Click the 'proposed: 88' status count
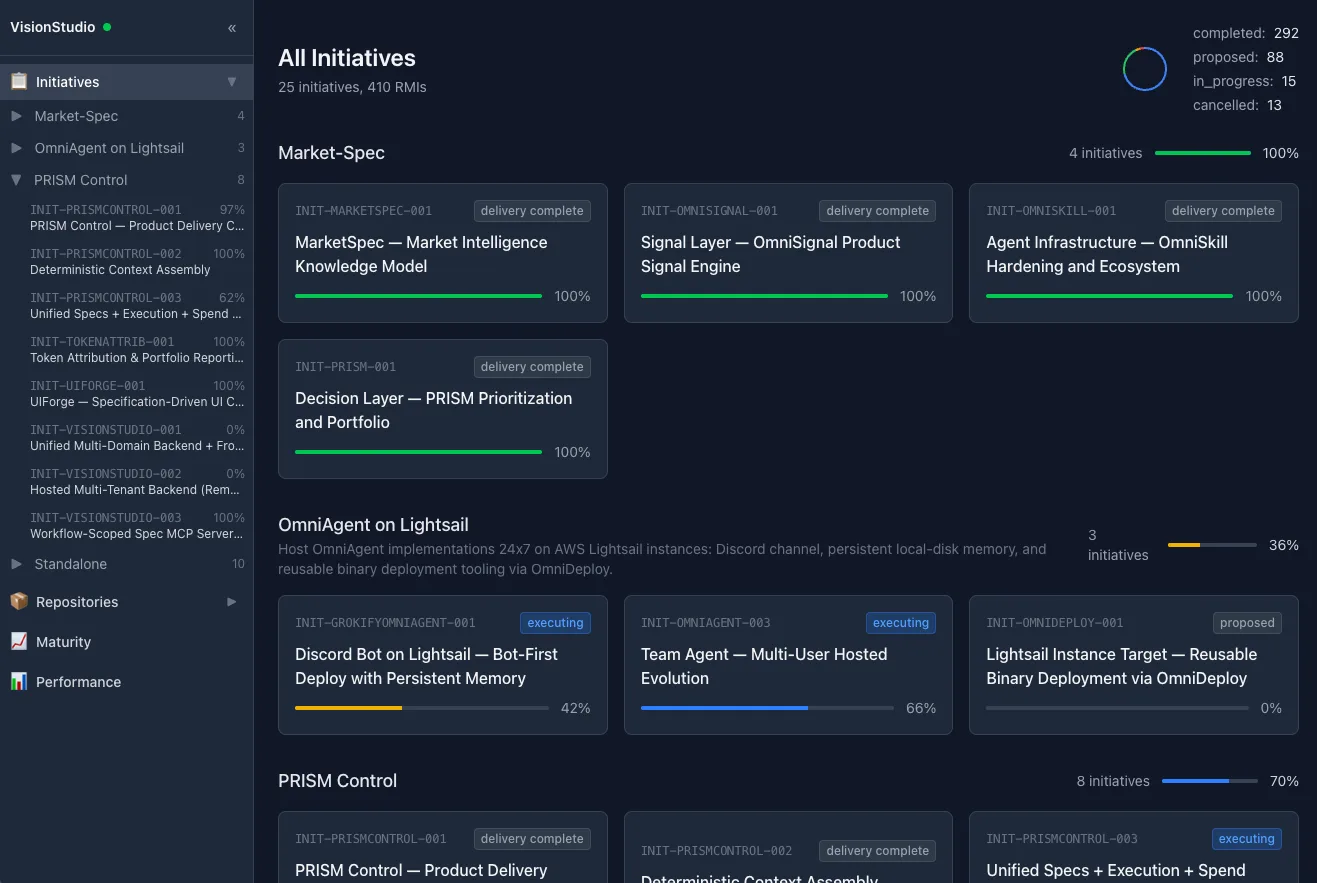This screenshot has width=1317, height=883. pyautogui.click(x=1239, y=57)
